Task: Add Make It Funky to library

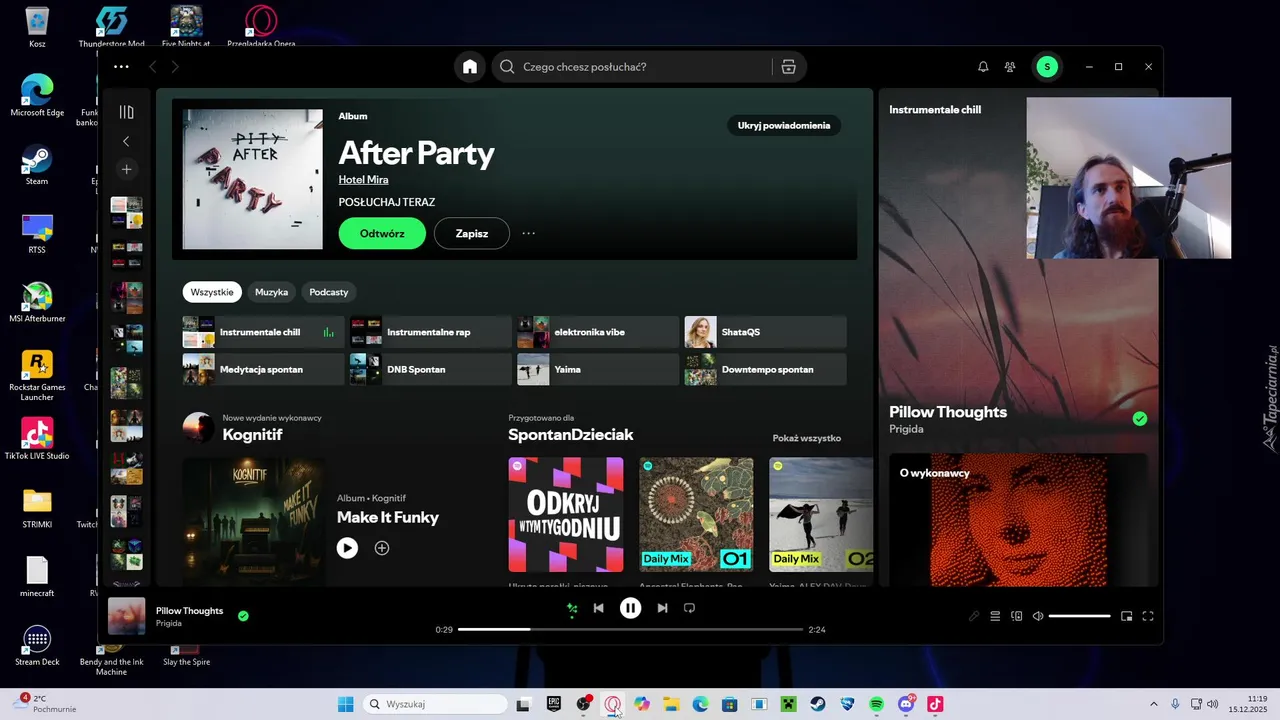Action: tap(382, 548)
